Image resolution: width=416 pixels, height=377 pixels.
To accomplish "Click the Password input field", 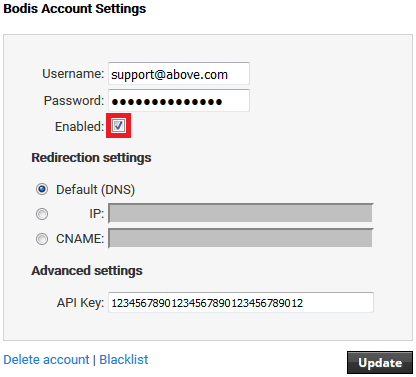I will [179, 100].
